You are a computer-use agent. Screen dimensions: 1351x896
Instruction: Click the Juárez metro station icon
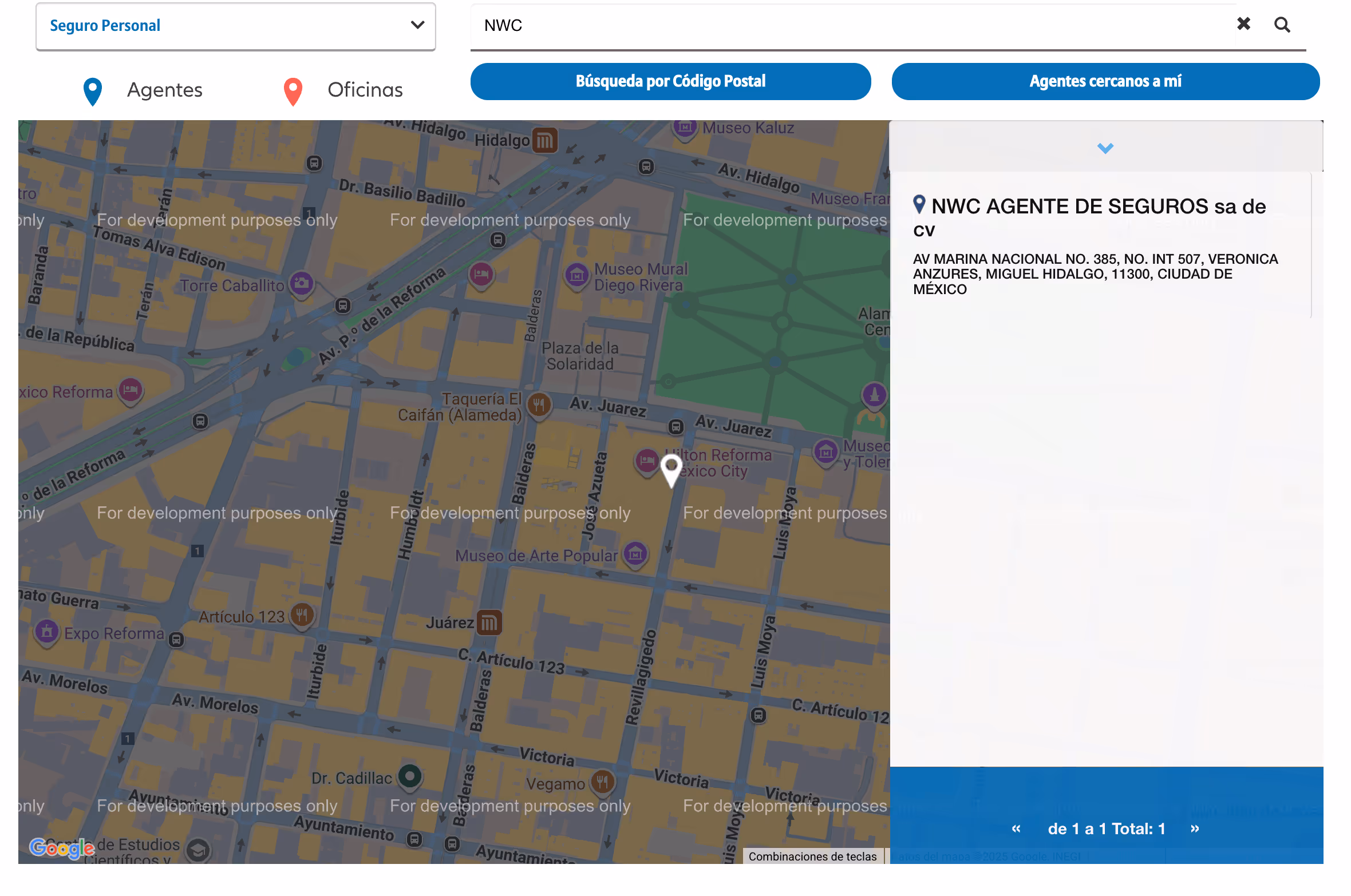click(489, 623)
